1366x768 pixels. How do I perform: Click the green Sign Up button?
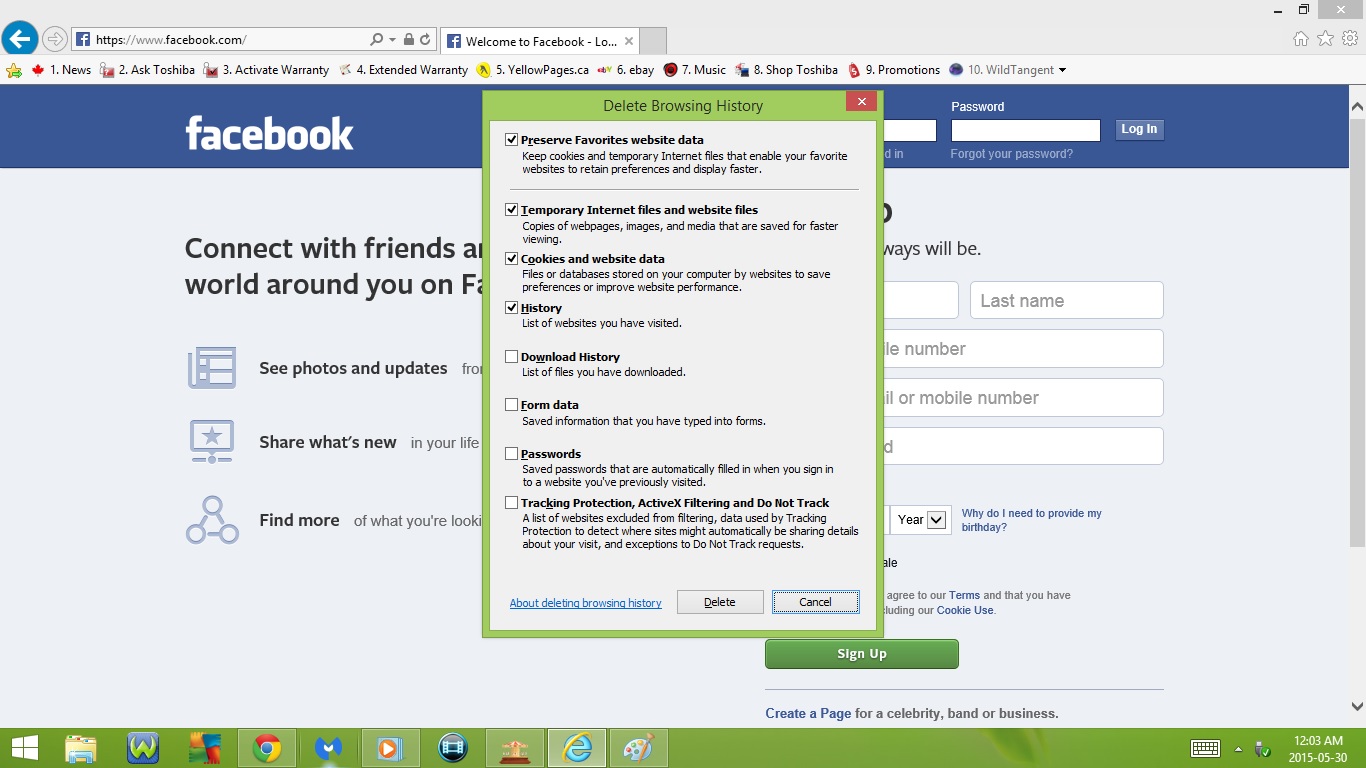pyautogui.click(x=862, y=654)
